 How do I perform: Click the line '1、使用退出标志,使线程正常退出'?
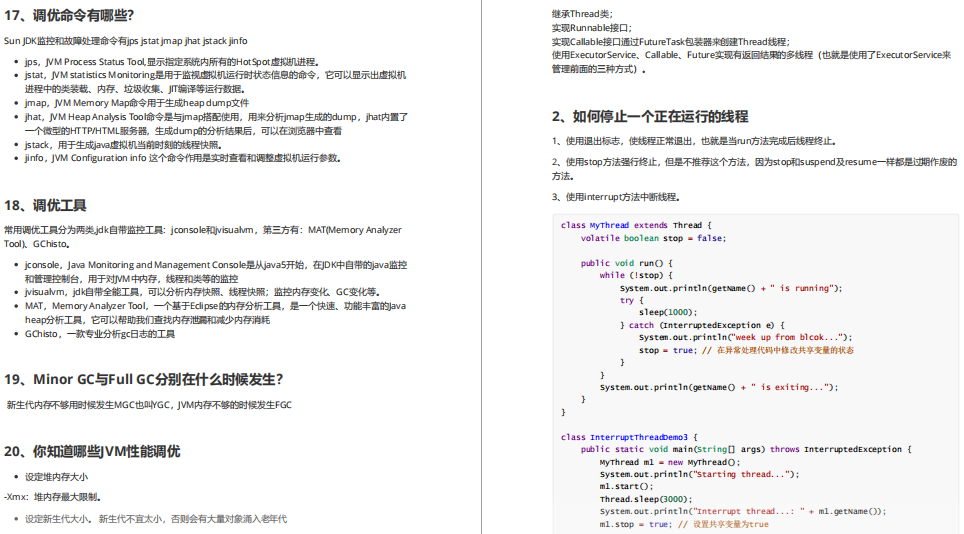pos(693,141)
